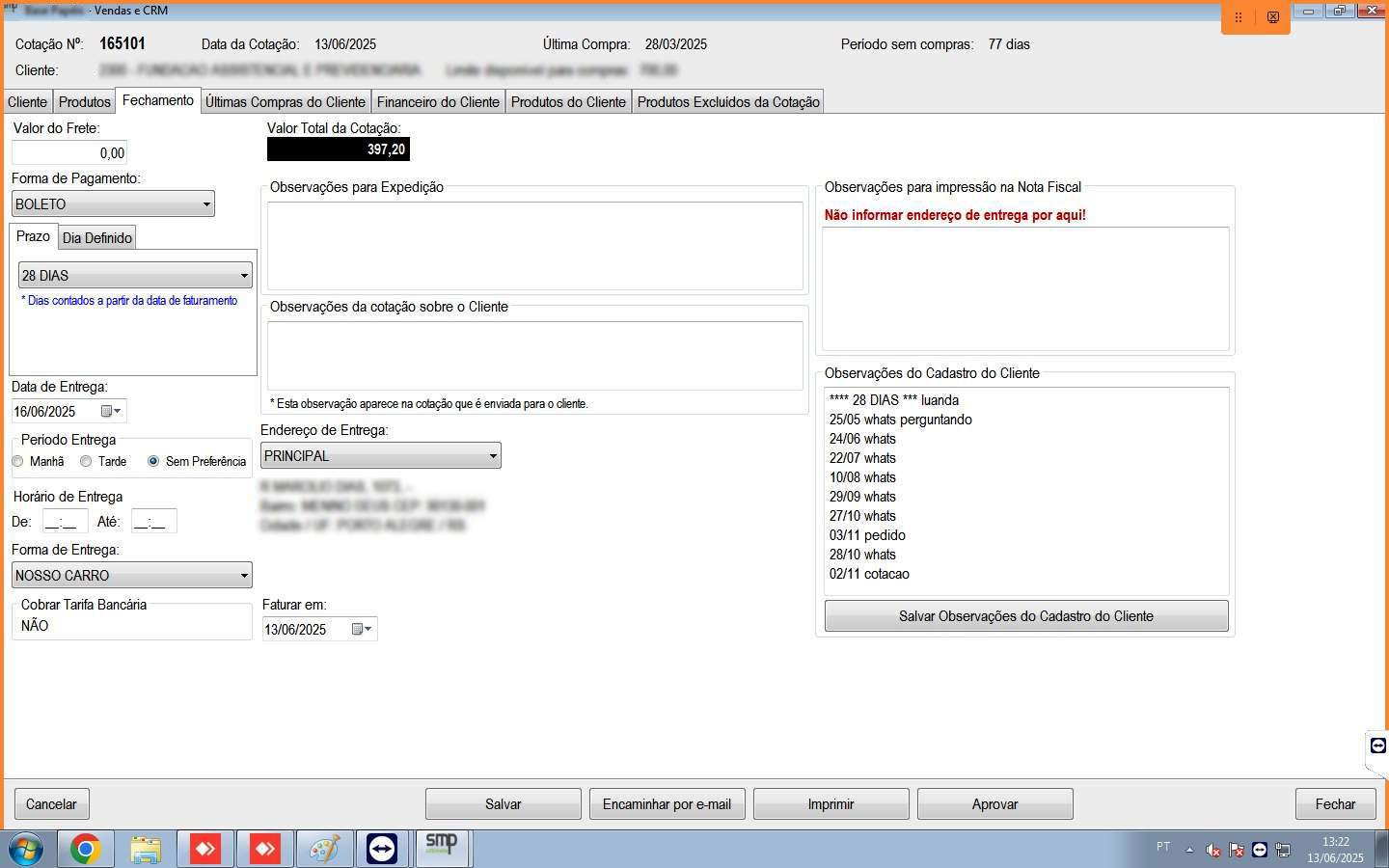Open the Forma de Pagamento BOLETO dropdown

(x=113, y=204)
